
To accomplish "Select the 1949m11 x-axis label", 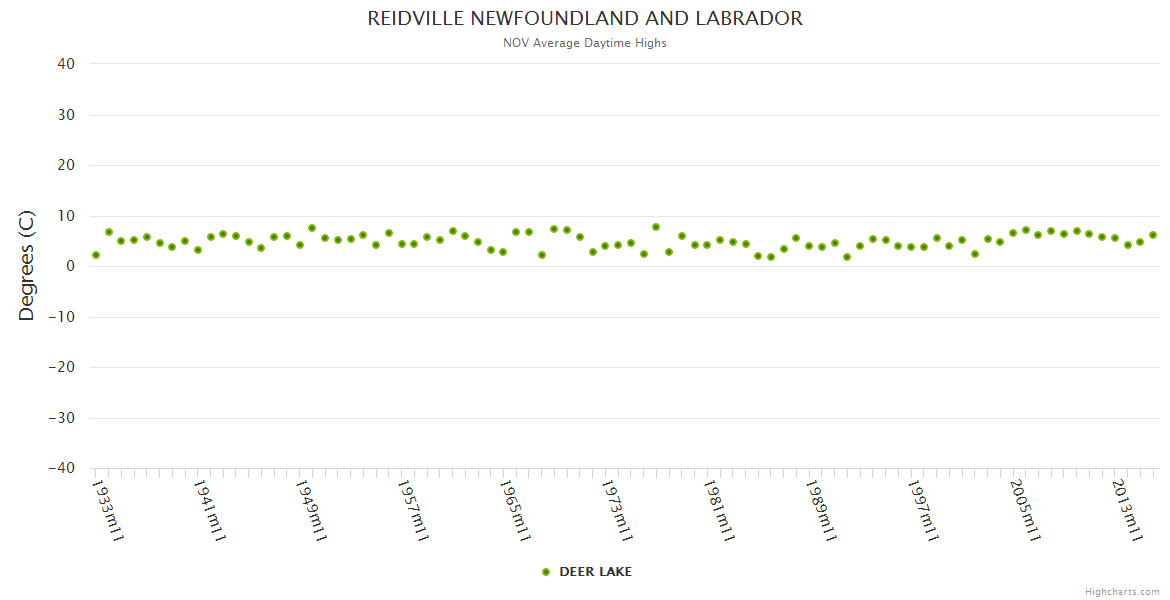I will tap(312, 511).
